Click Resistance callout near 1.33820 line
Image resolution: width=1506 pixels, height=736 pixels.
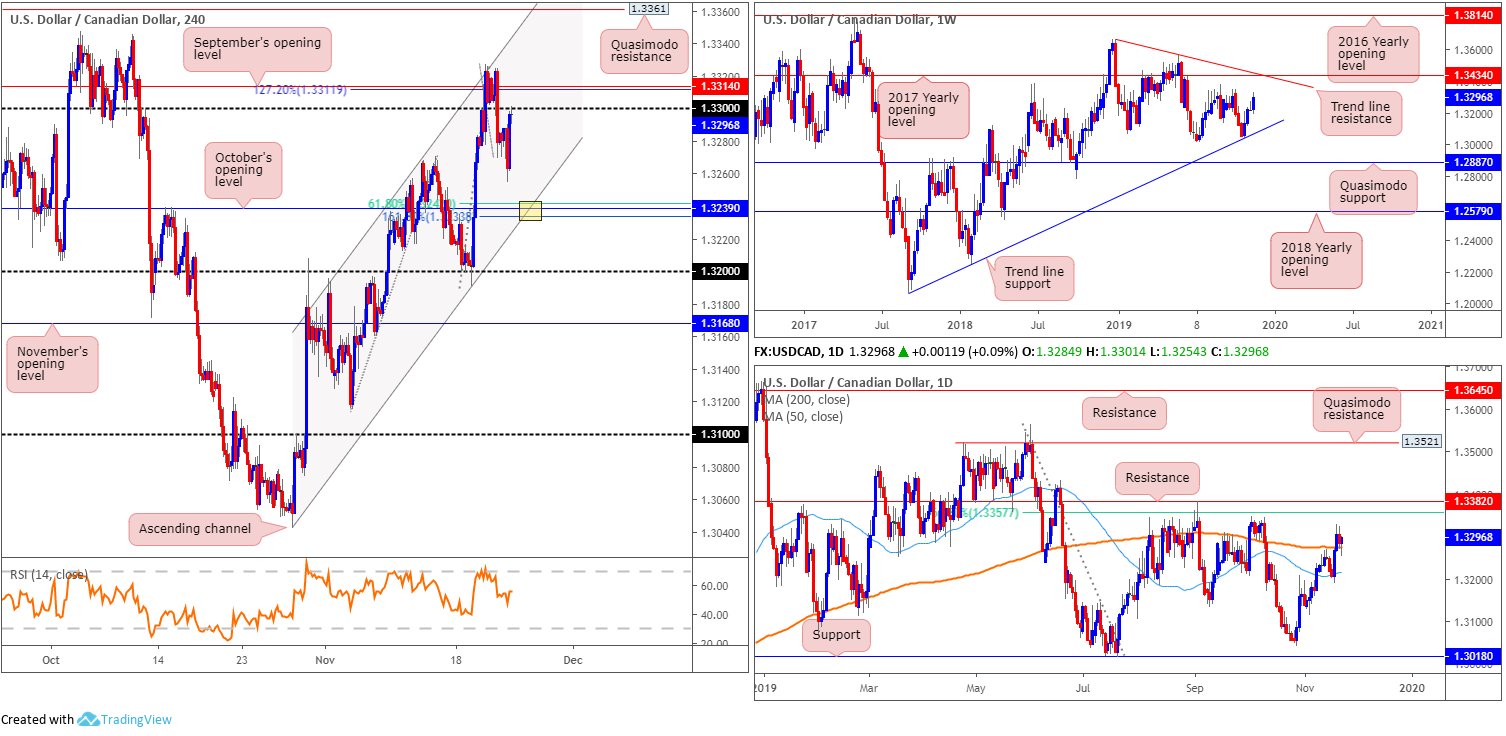[x=1158, y=478]
